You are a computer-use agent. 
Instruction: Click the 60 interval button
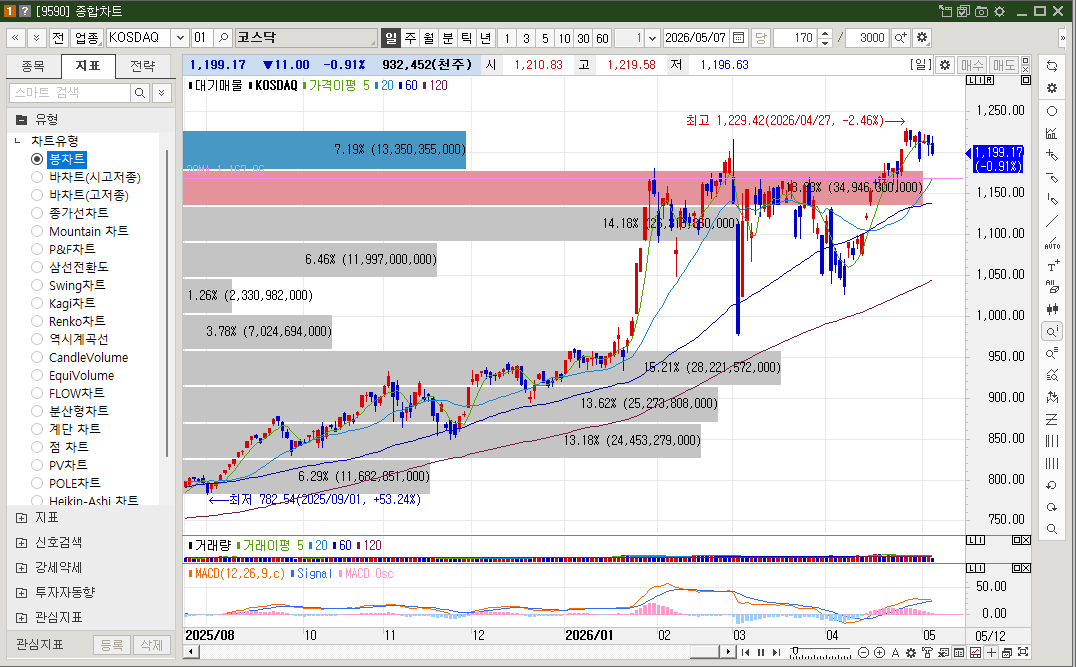pos(603,38)
